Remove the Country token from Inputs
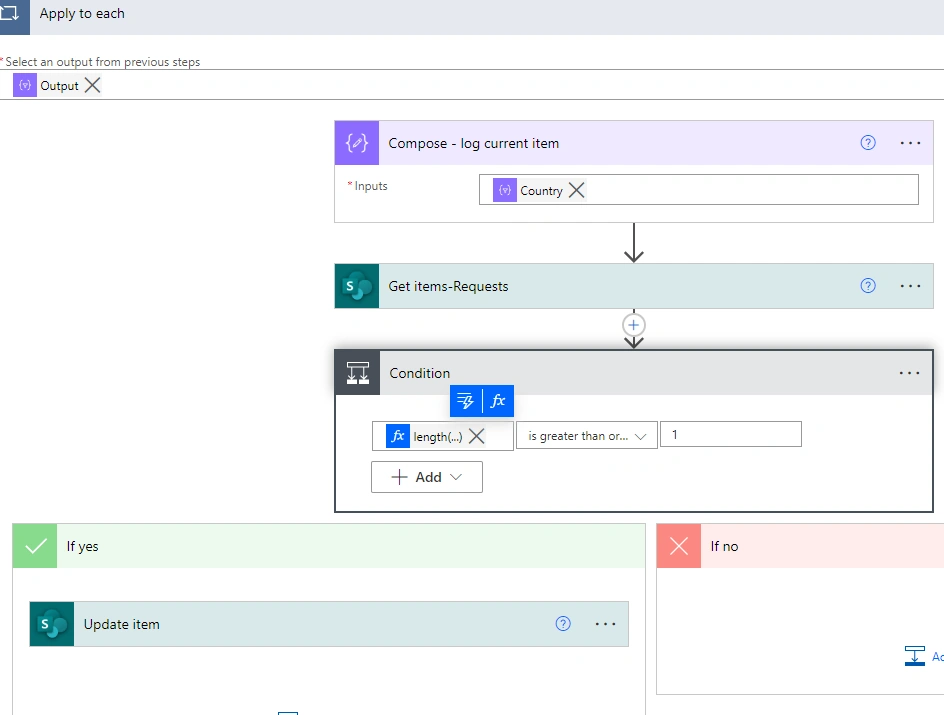 (x=577, y=190)
